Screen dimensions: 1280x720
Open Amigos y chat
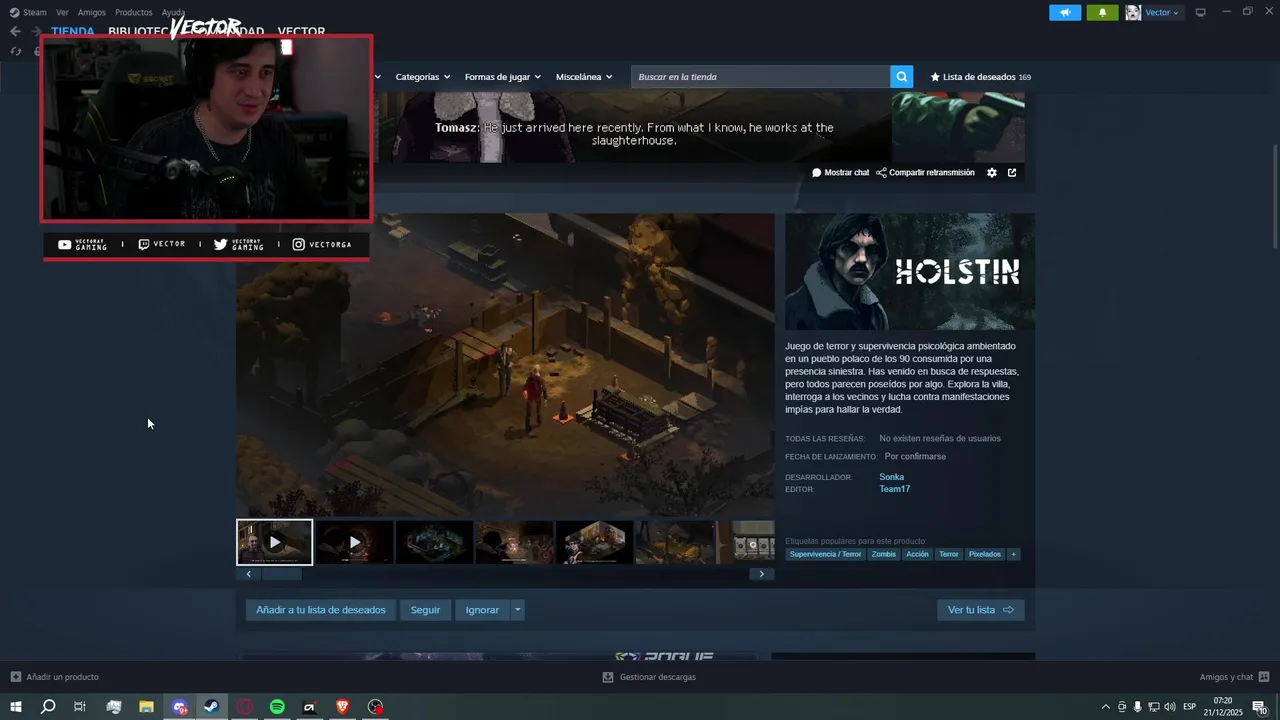tap(1234, 677)
